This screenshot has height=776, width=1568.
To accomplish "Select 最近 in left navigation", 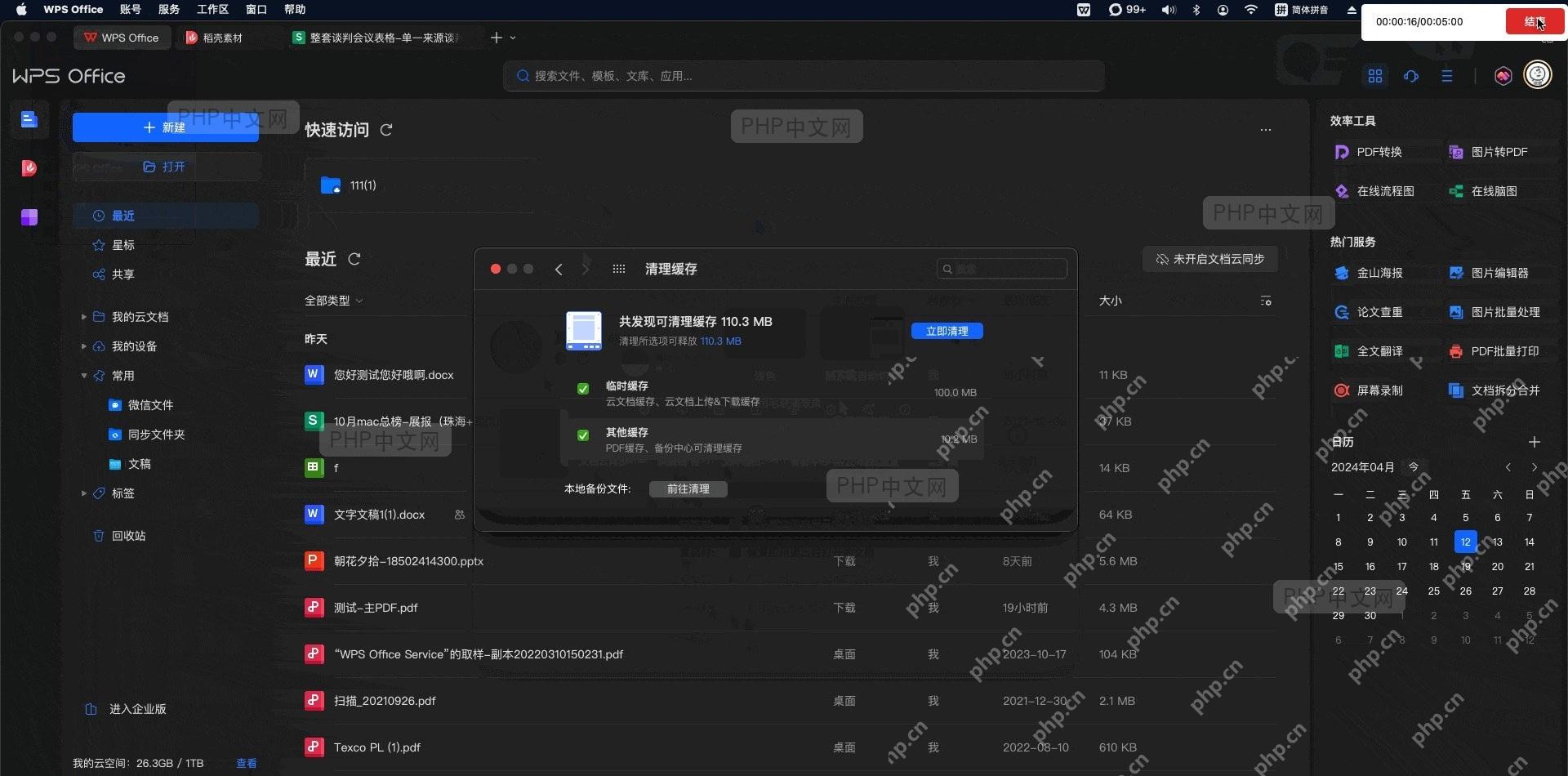I will coord(166,216).
